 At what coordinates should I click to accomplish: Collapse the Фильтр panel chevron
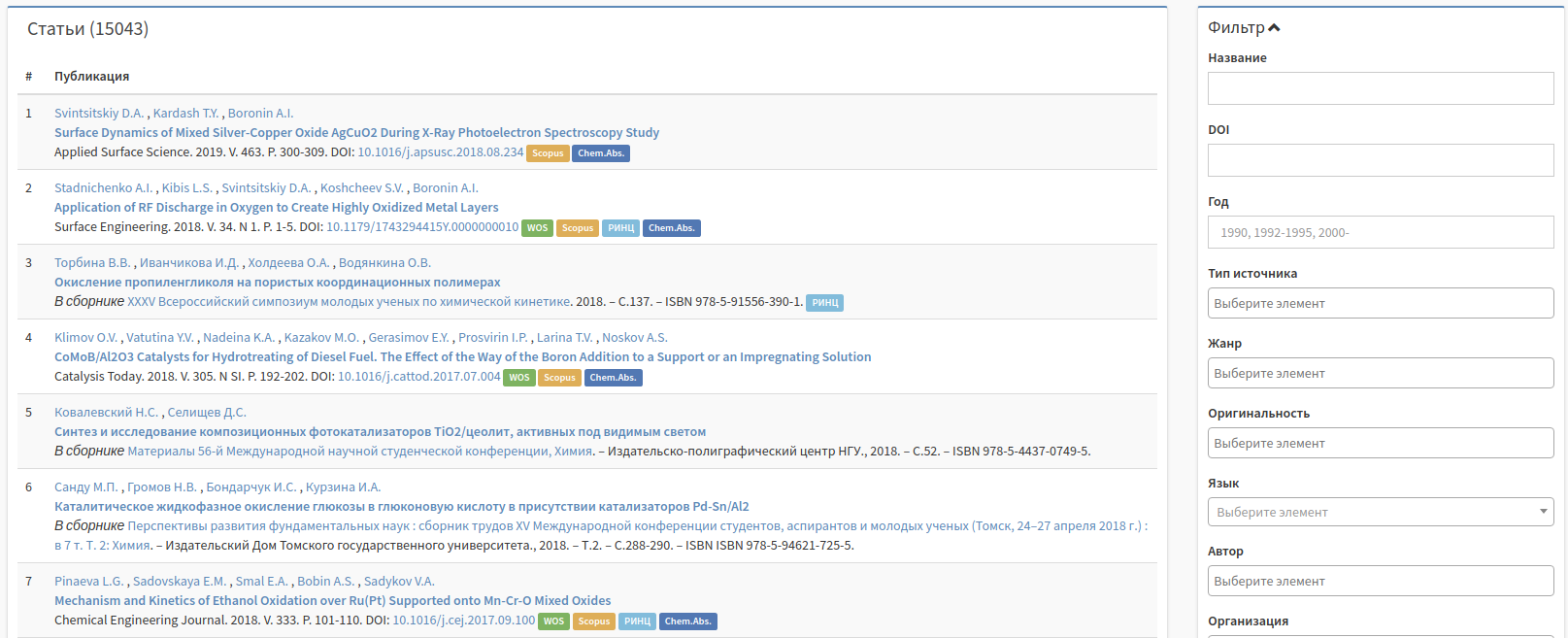1274,28
